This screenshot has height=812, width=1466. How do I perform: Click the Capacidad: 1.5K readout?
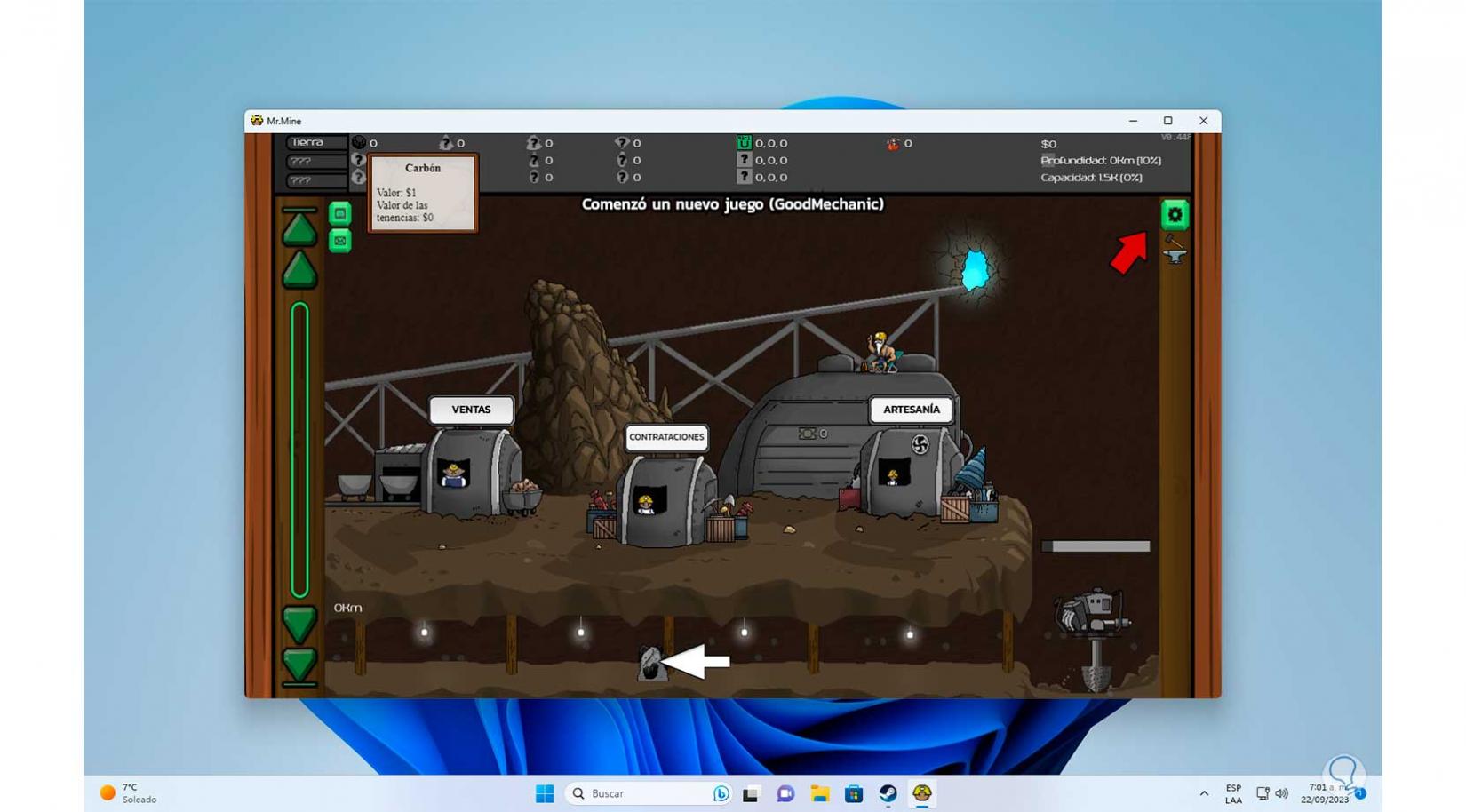(1092, 178)
